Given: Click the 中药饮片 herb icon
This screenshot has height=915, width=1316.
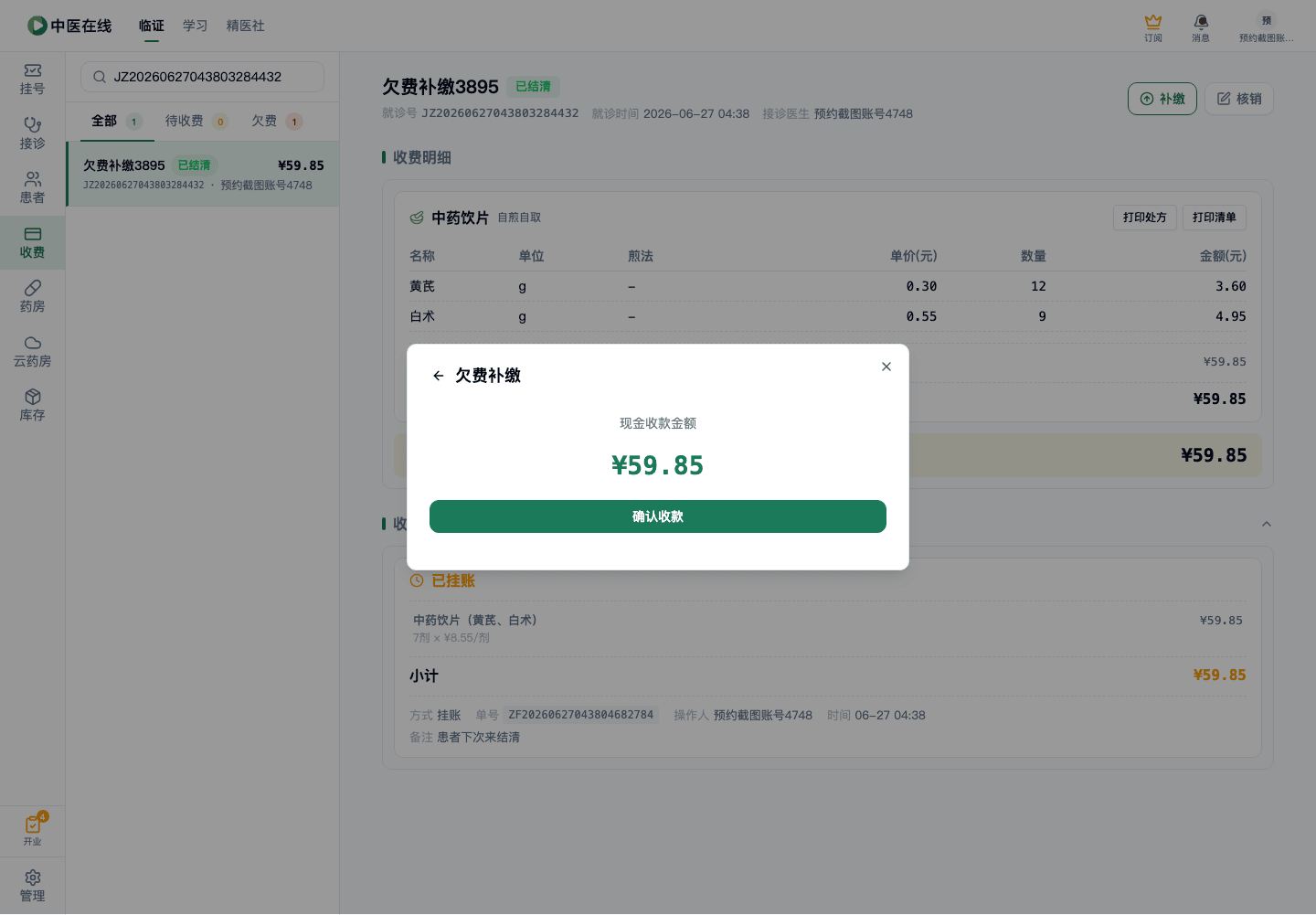Looking at the screenshot, I should click(417, 218).
